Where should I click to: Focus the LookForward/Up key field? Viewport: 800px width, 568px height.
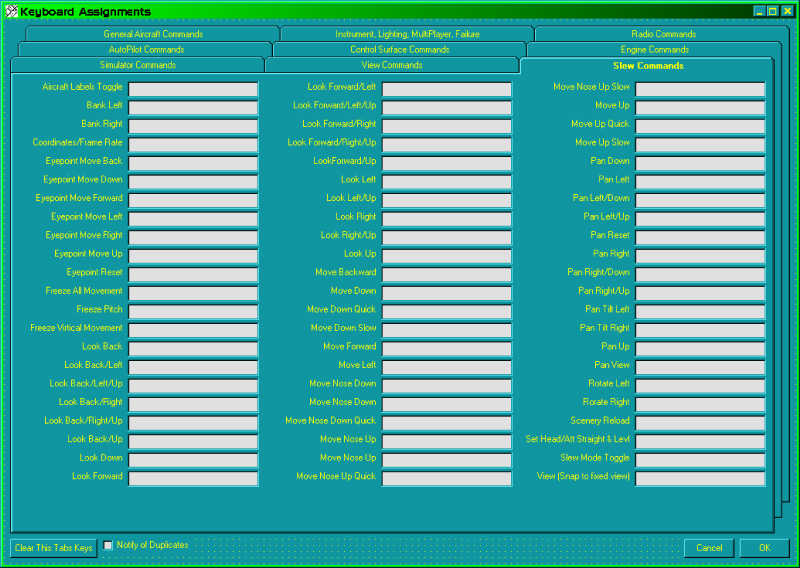click(446, 163)
